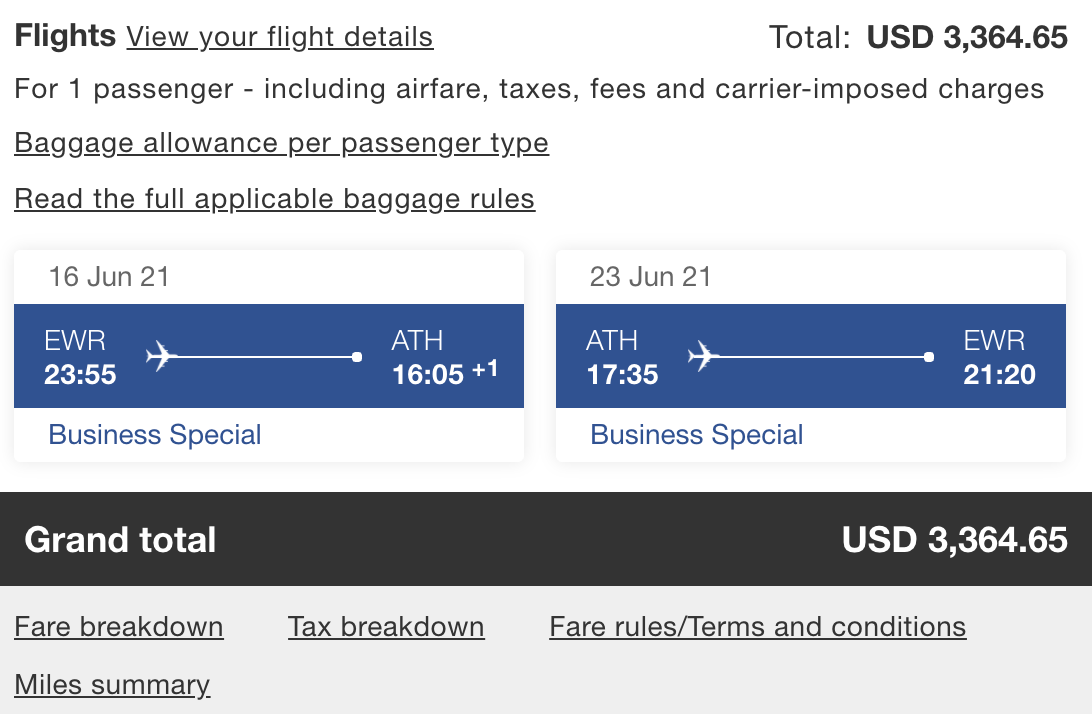Click the EWR 23:55 departure time
The height and width of the screenshot is (714, 1092).
click(x=80, y=375)
